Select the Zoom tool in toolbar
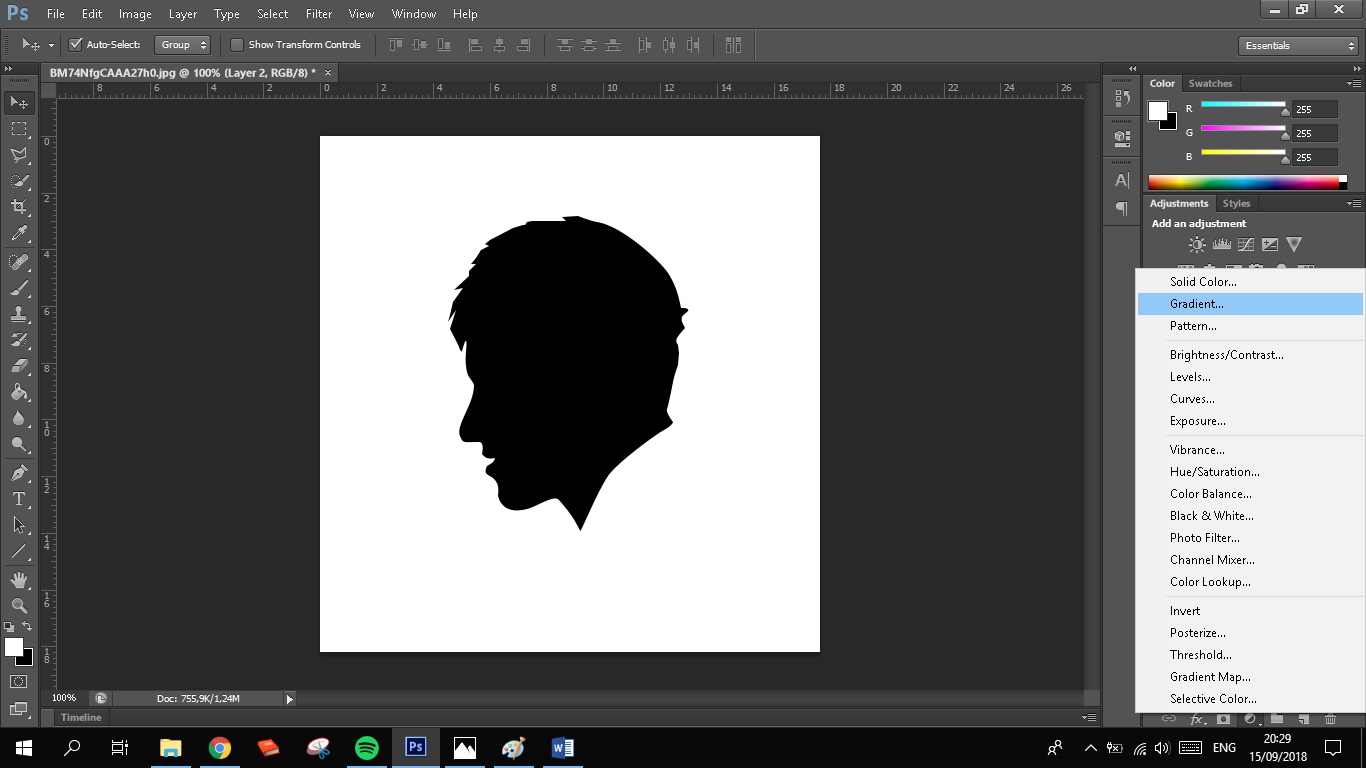 [x=19, y=606]
